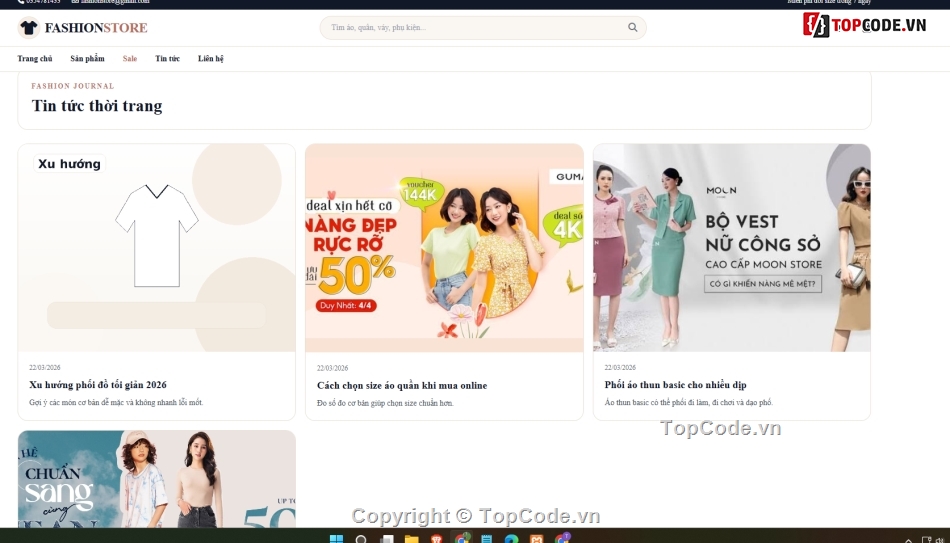The image size is (950, 543).
Task: Open article Cách chọn size áo quần khi mua online
Action: click(x=402, y=385)
